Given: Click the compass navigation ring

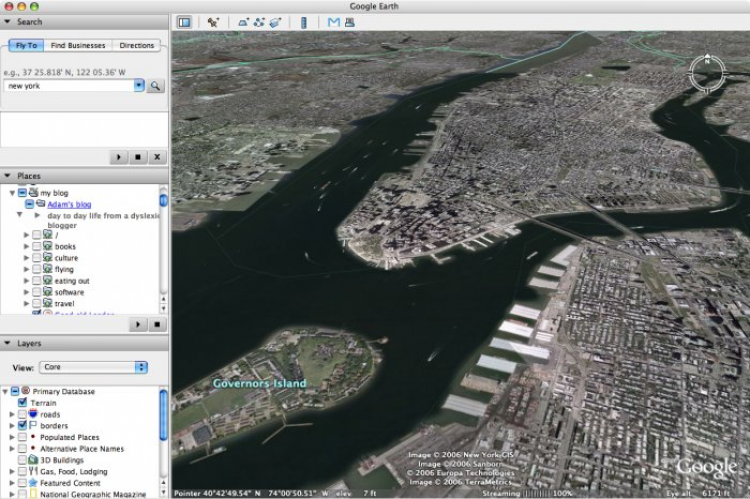Looking at the screenshot, I should tap(707, 73).
